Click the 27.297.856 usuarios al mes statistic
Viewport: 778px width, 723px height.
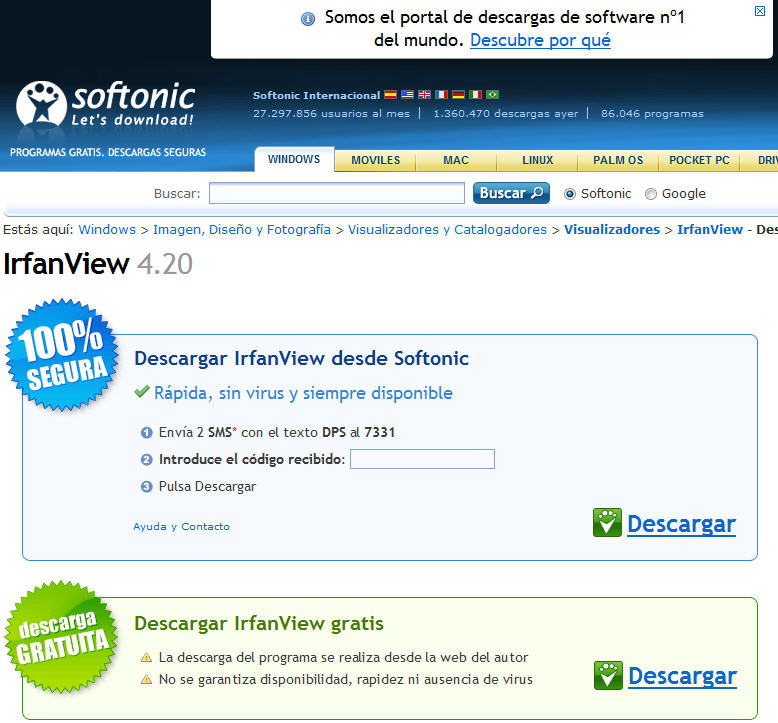pos(331,114)
